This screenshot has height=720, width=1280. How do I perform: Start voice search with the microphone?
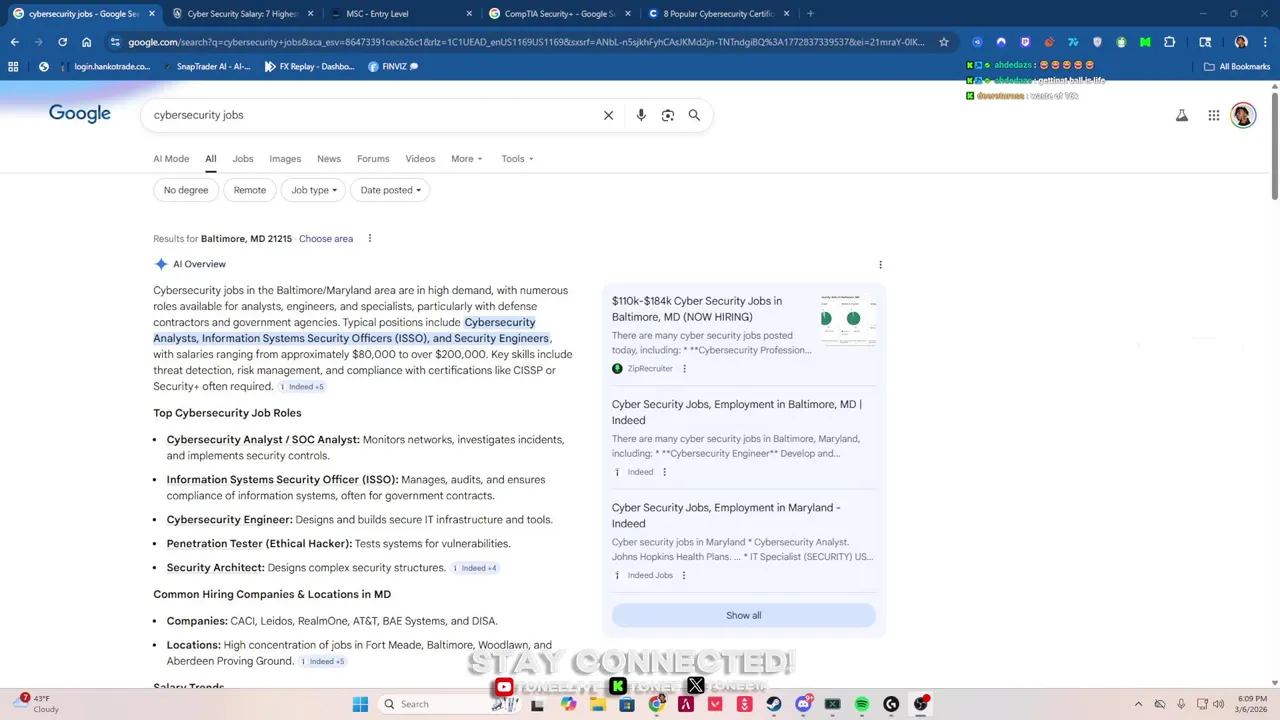point(641,115)
